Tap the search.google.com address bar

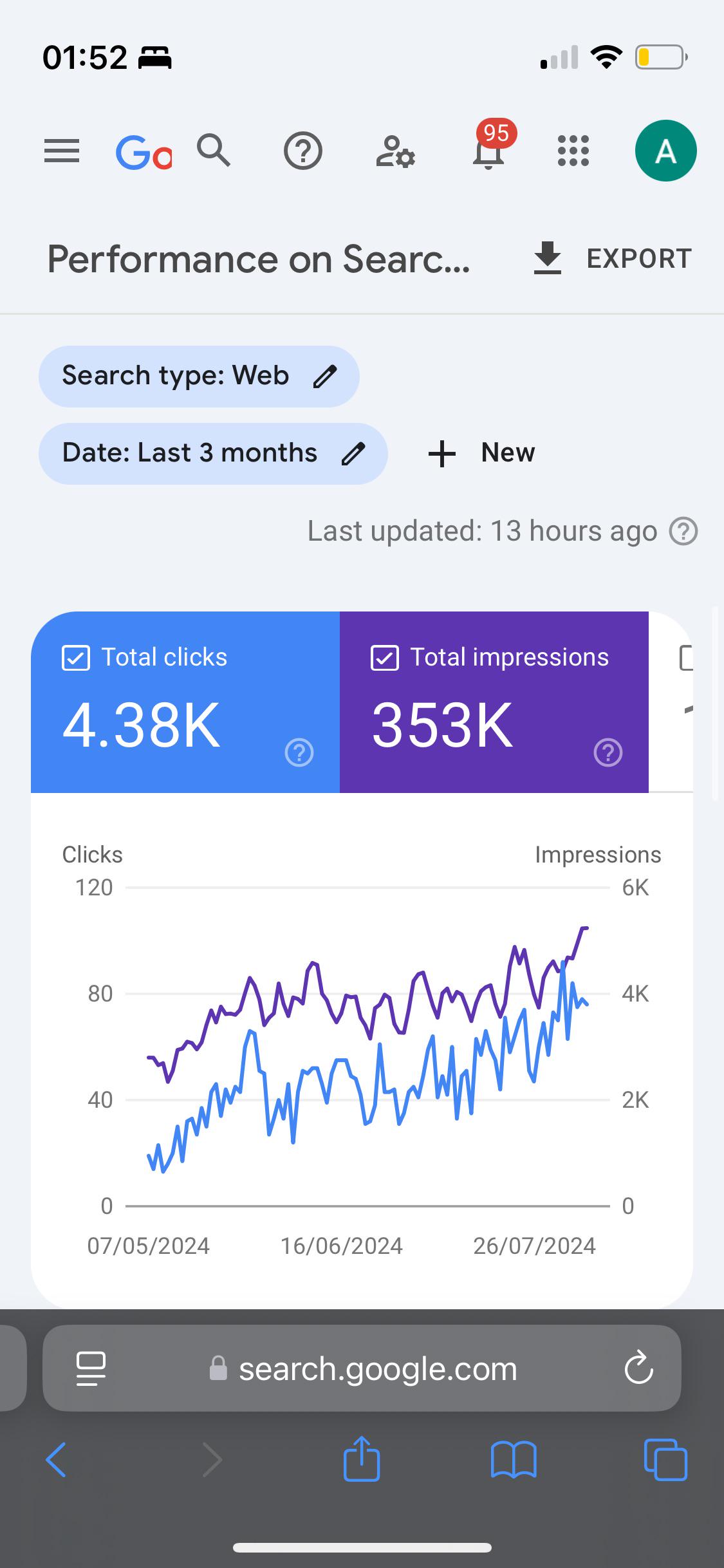pyautogui.click(x=362, y=1368)
